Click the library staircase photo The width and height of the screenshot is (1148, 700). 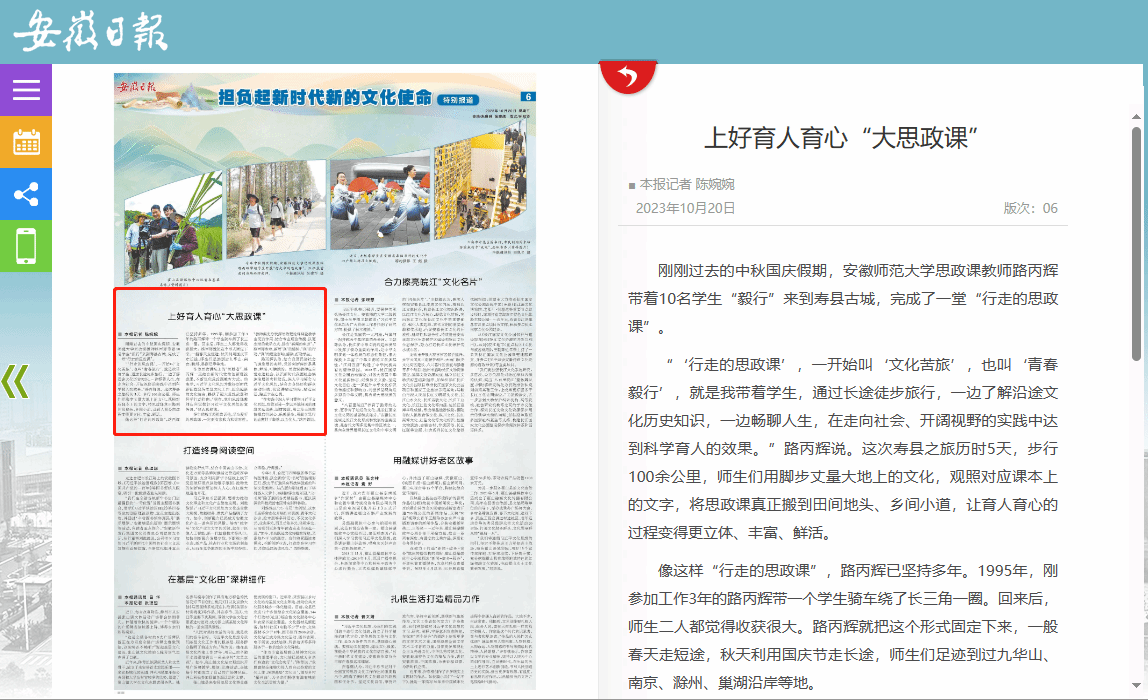tap(480, 181)
